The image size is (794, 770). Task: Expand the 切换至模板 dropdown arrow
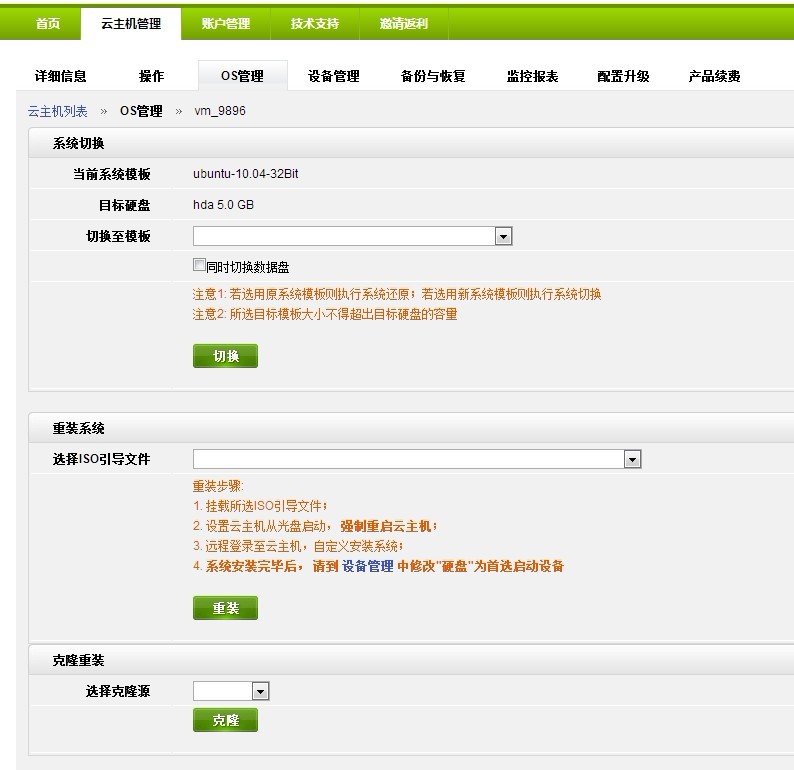(x=503, y=236)
